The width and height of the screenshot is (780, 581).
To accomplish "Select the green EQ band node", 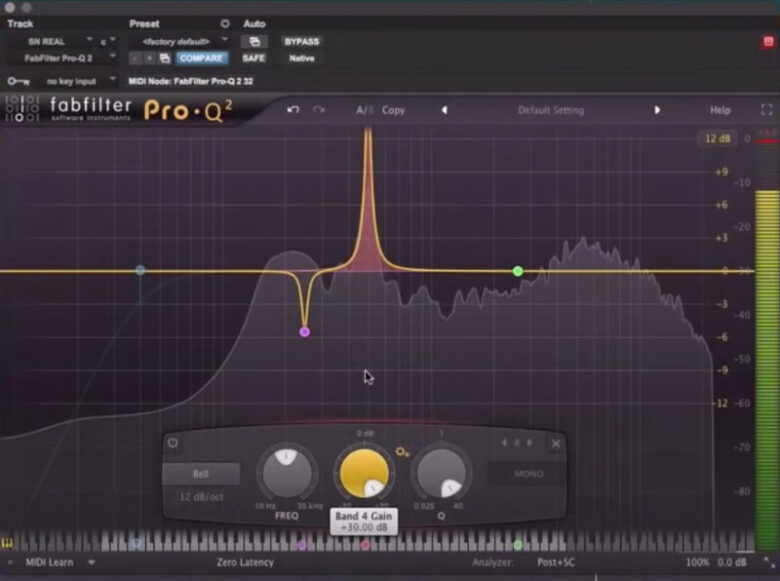I will (x=518, y=271).
